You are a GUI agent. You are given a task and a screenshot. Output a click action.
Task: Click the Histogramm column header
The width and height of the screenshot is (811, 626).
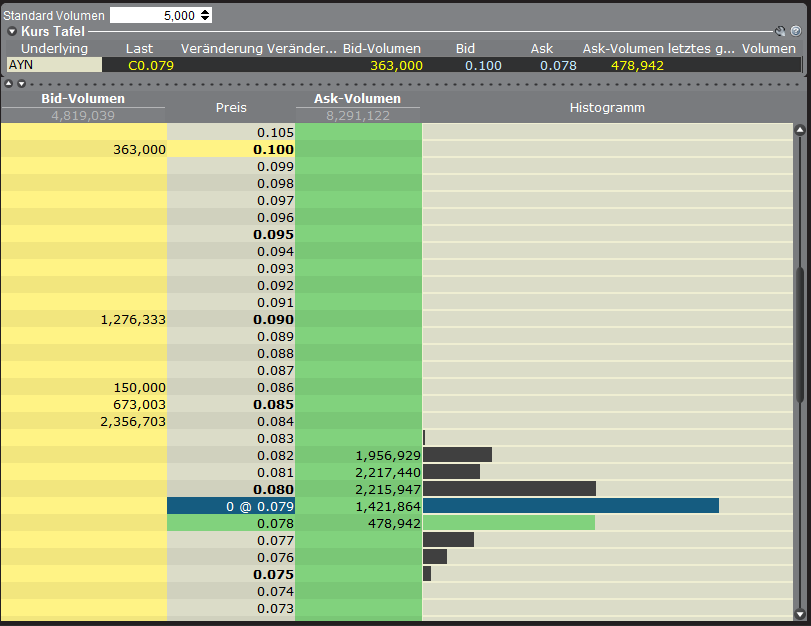607,107
